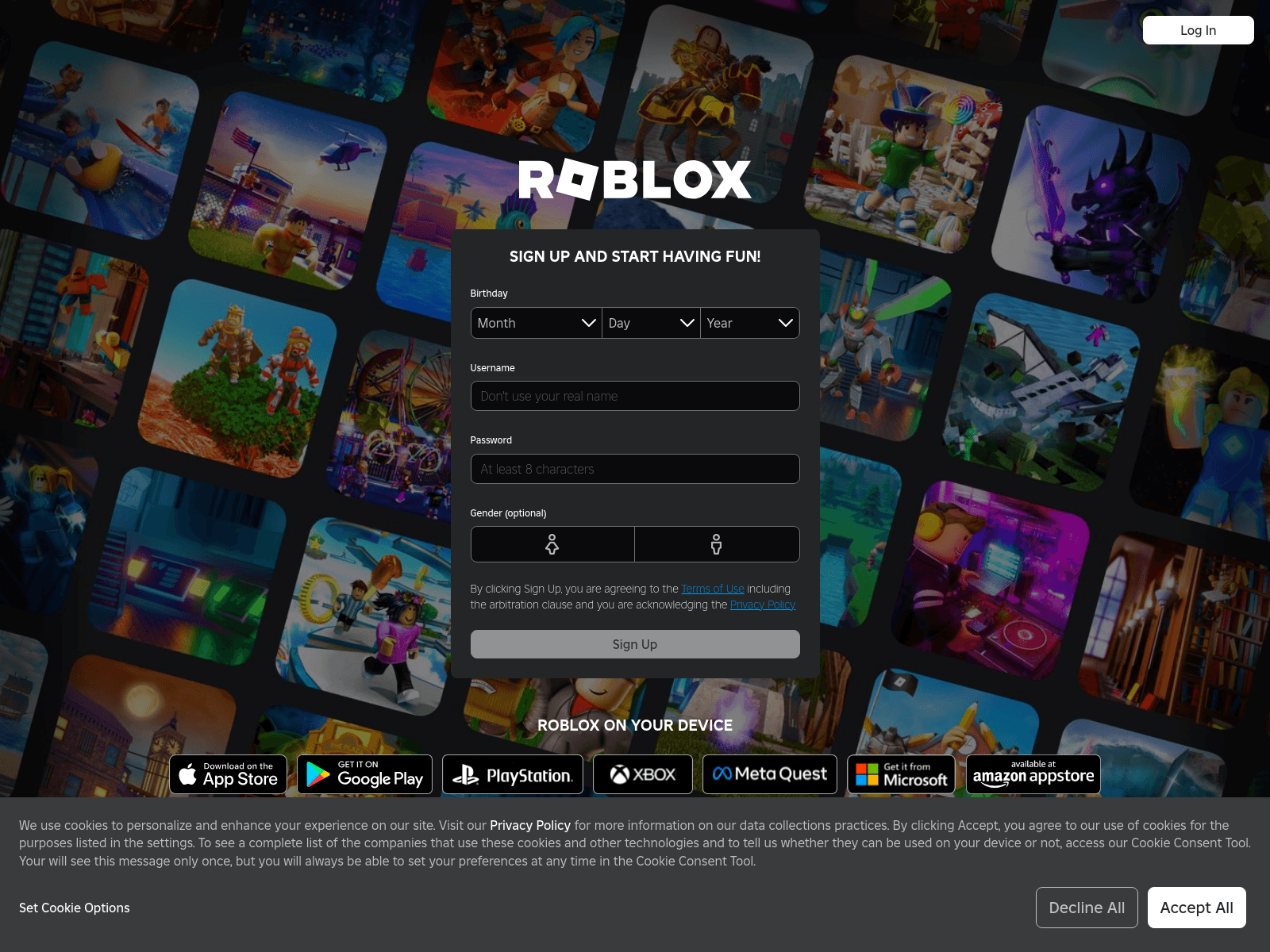Focus the Password input field
Viewport: 1270px width, 952px height.
635,469
